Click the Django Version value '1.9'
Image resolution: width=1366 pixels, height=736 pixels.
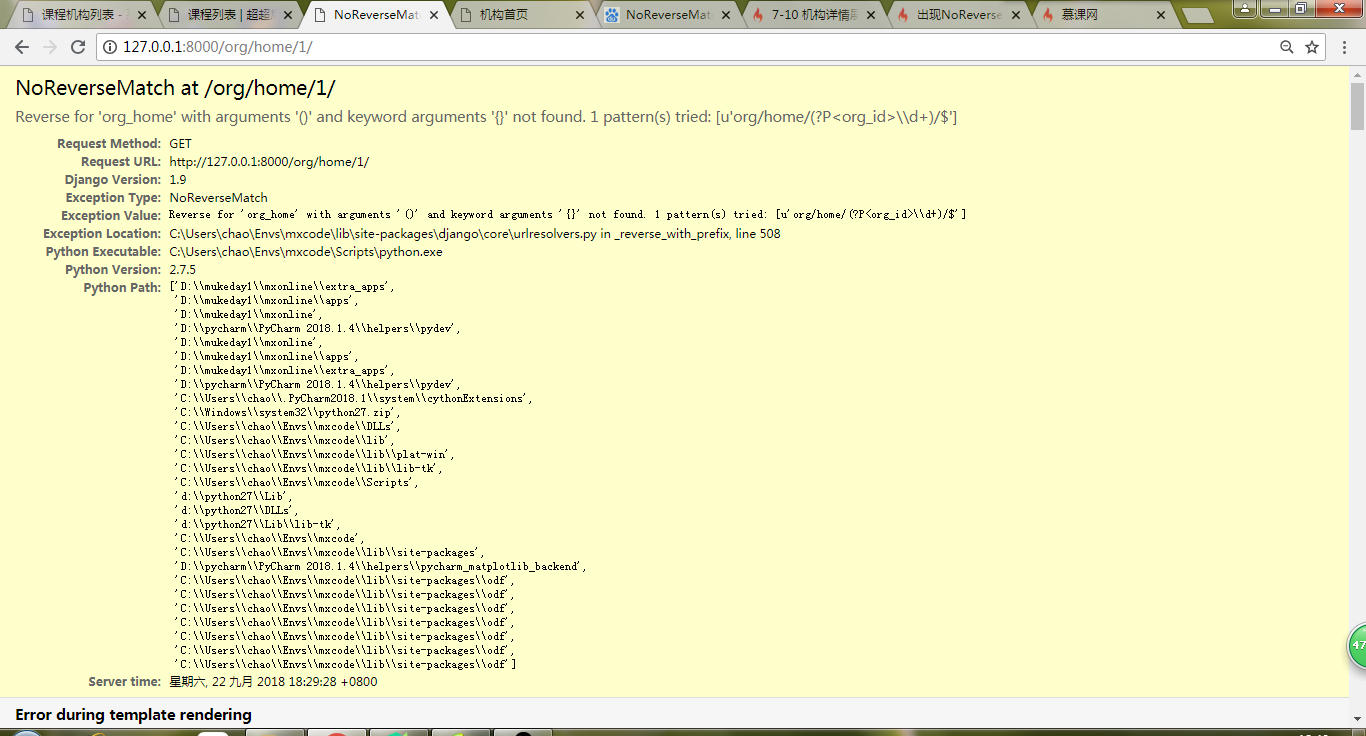pyautogui.click(x=178, y=180)
